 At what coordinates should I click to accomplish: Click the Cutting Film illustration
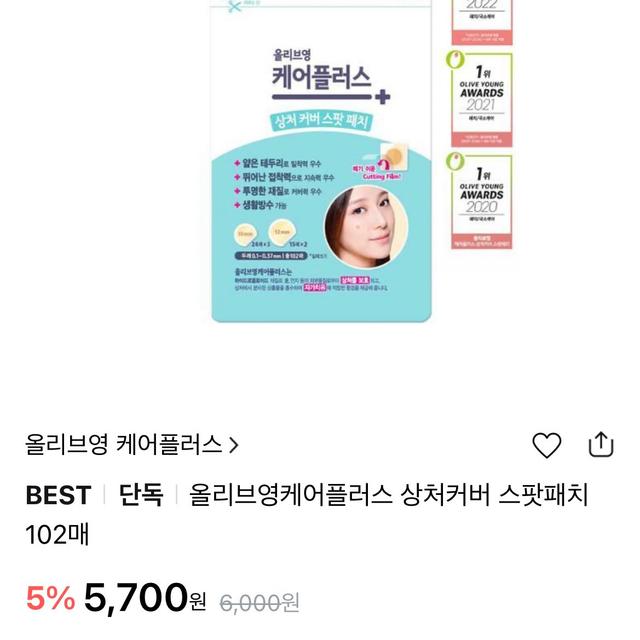click(384, 162)
